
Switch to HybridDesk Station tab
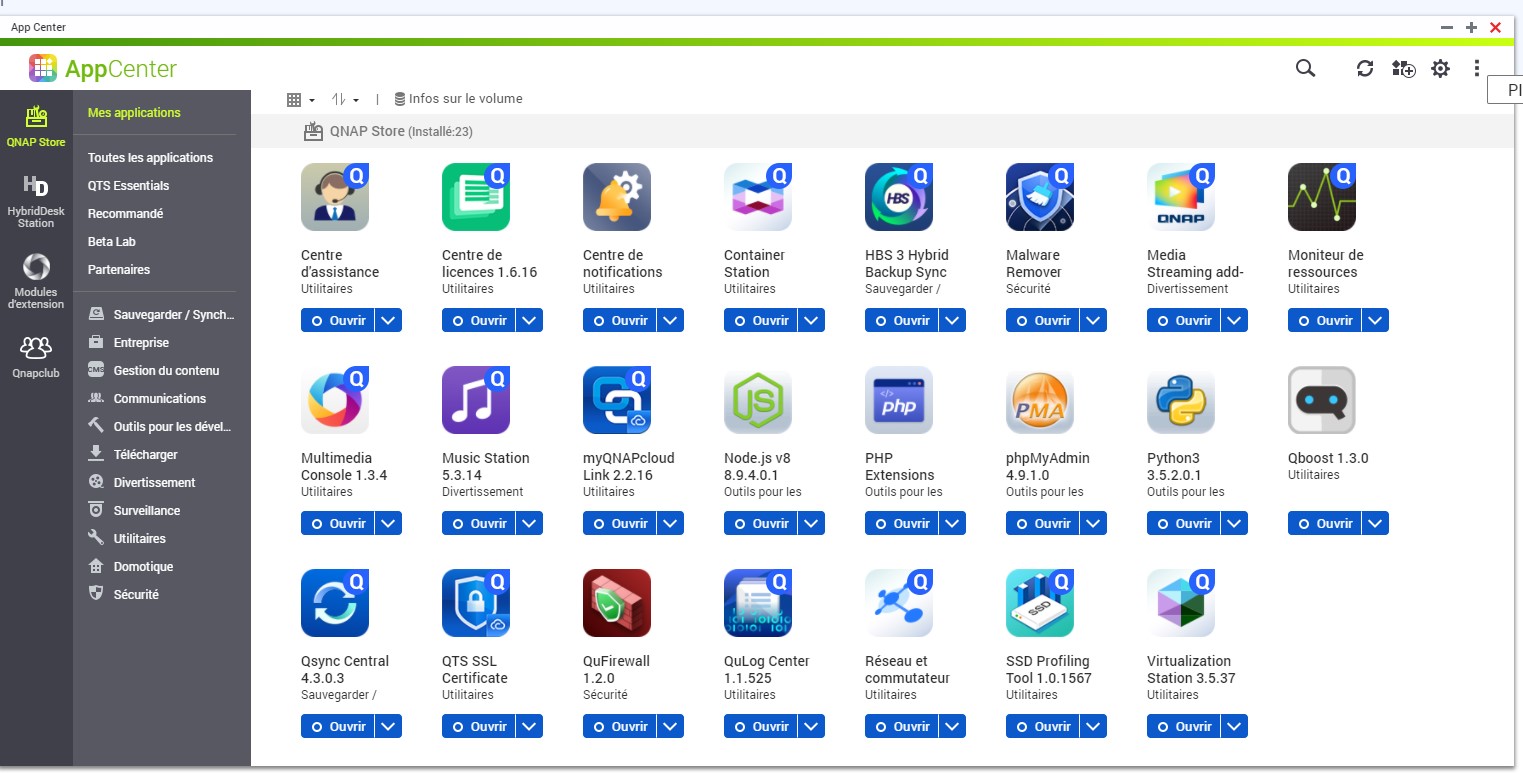click(36, 201)
